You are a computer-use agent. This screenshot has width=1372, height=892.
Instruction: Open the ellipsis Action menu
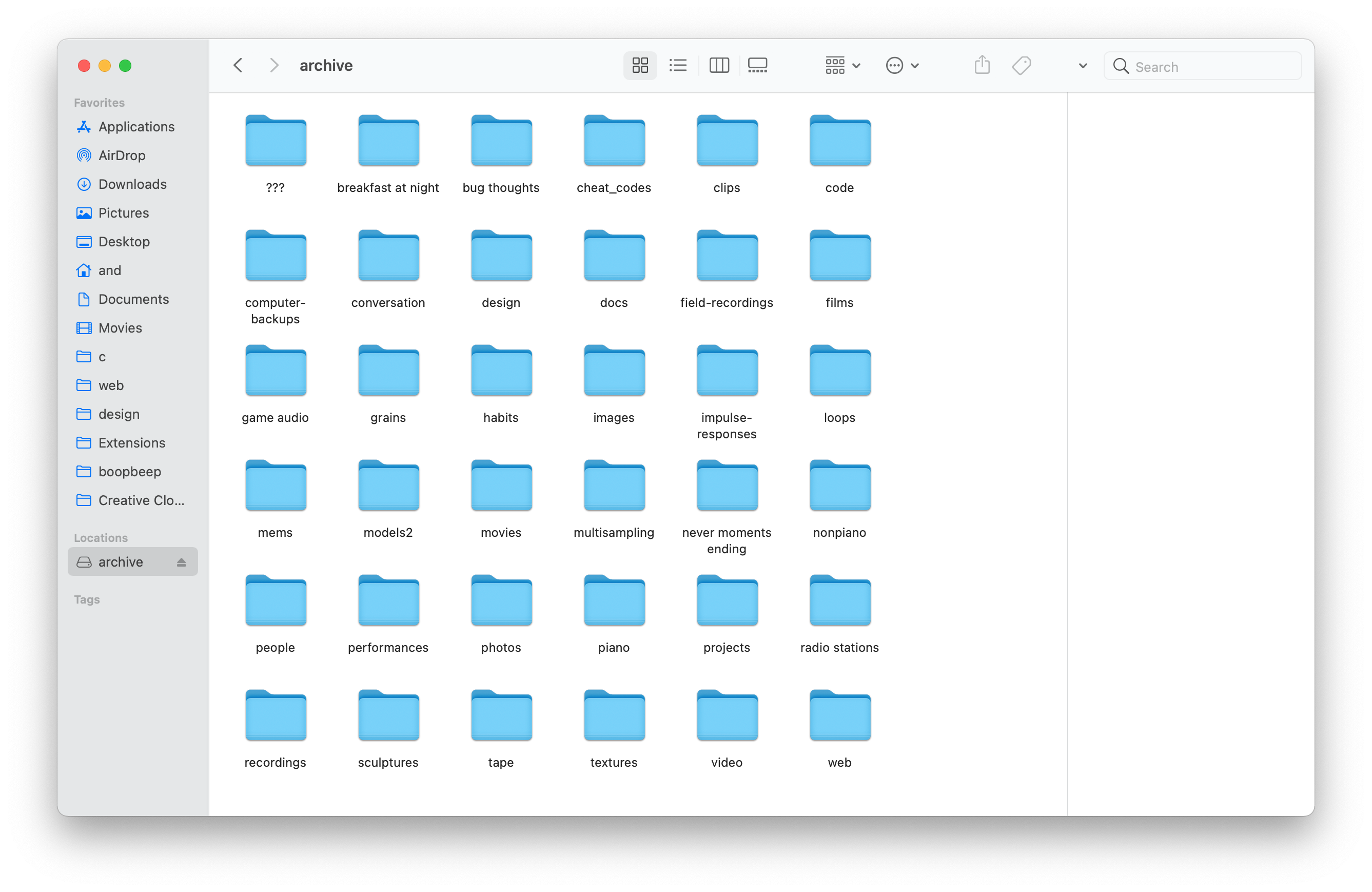tap(901, 66)
